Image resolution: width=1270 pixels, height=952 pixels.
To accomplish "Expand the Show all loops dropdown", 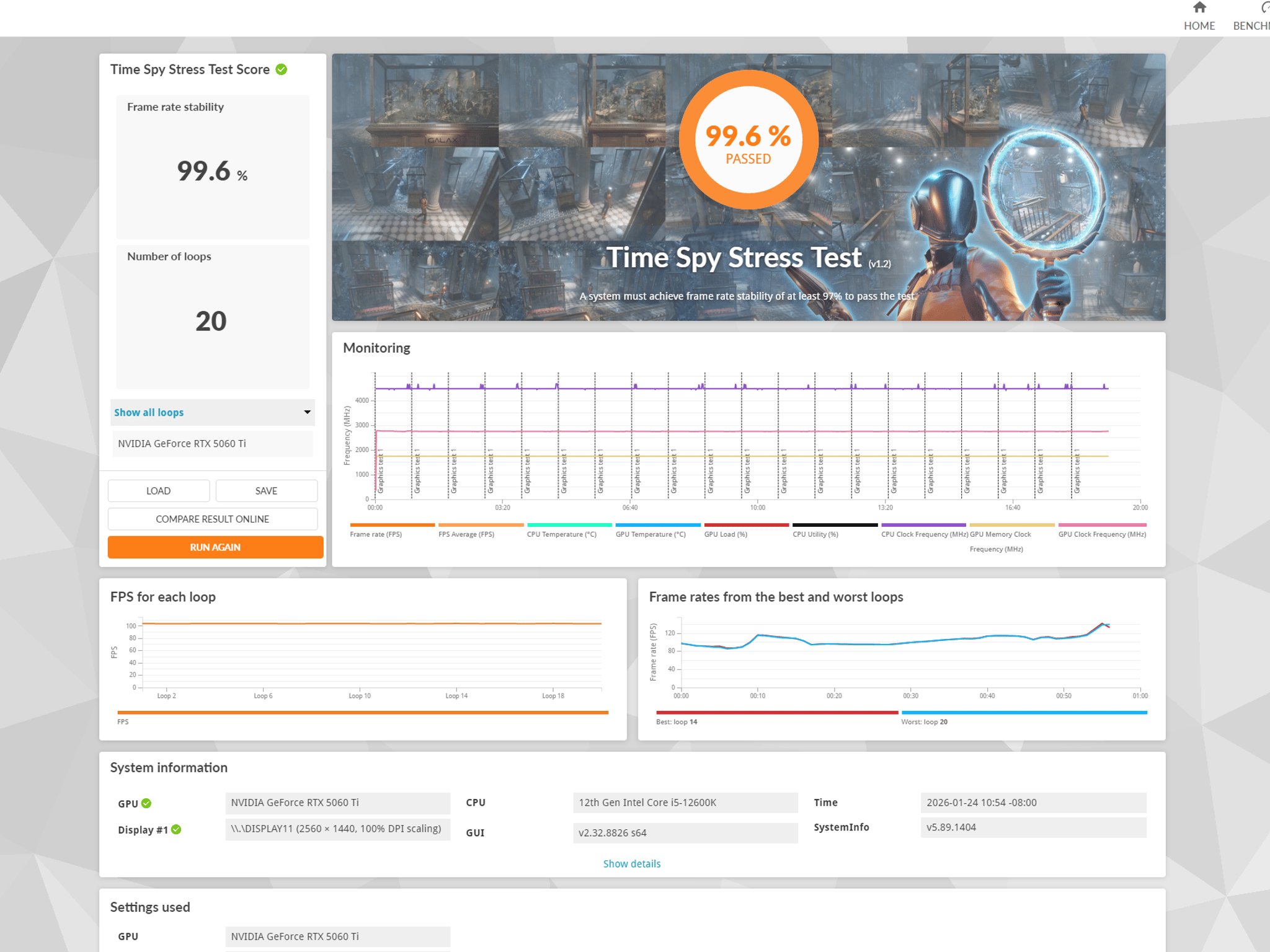I will tap(213, 412).
